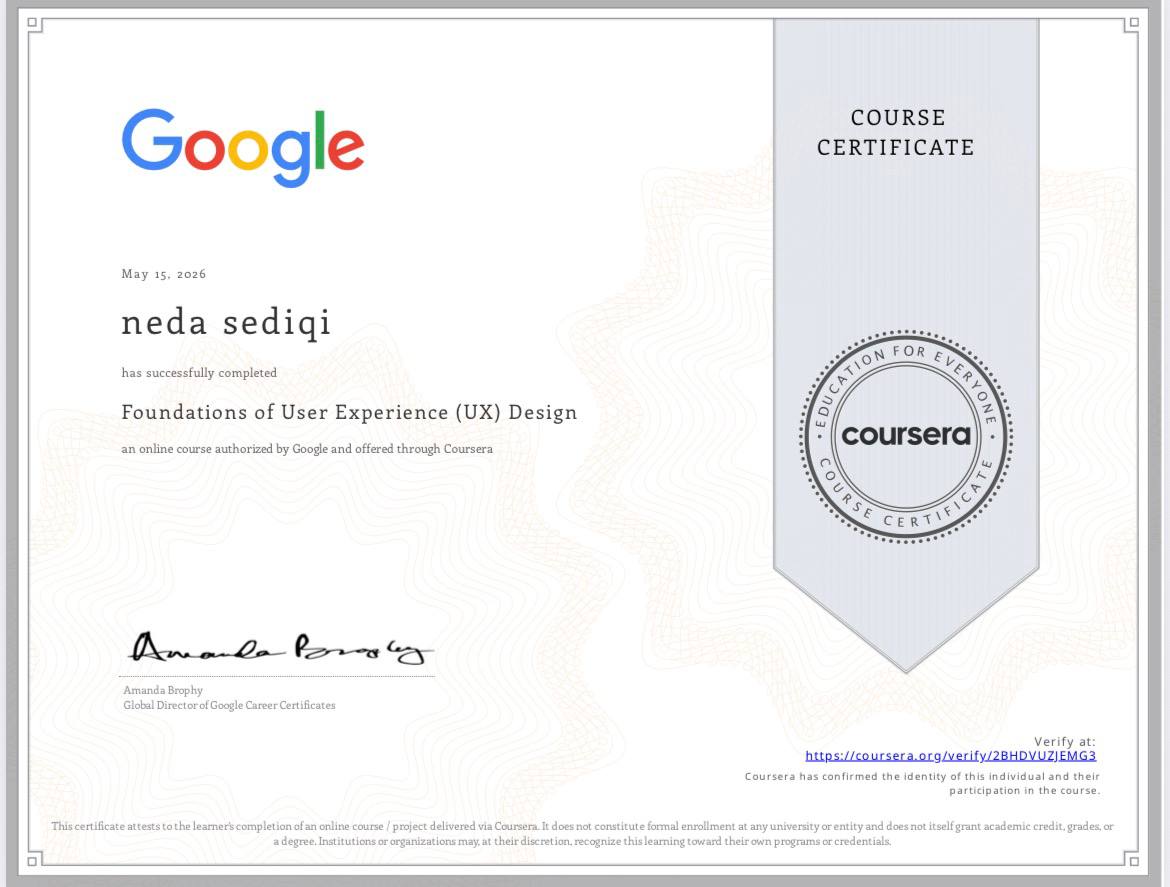Click 'Foundations of User Experience (UX) Design' title
This screenshot has width=1170, height=887.
coord(349,413)
